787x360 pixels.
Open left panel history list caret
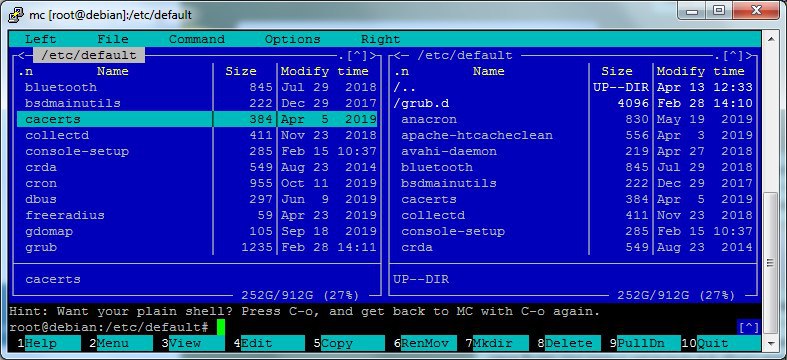[x=357, y=55]
